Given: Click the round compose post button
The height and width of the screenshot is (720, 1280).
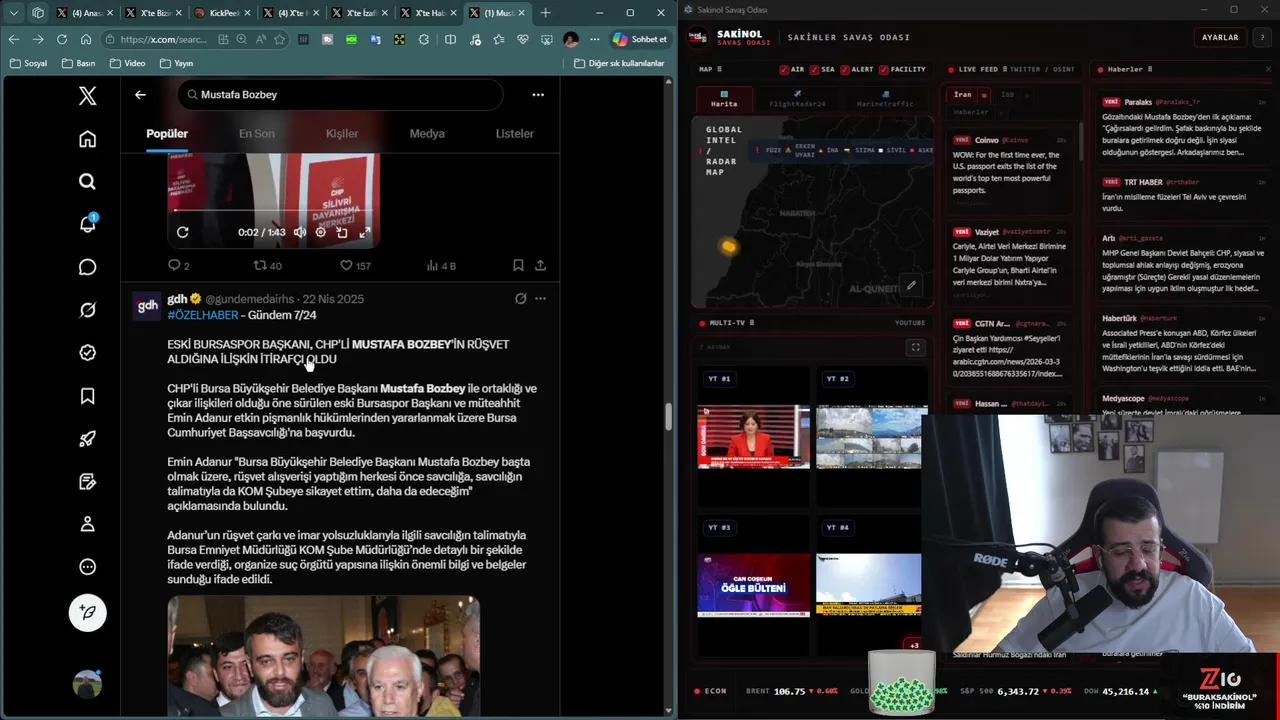Looking at the screenshot, I should (88, 612).
